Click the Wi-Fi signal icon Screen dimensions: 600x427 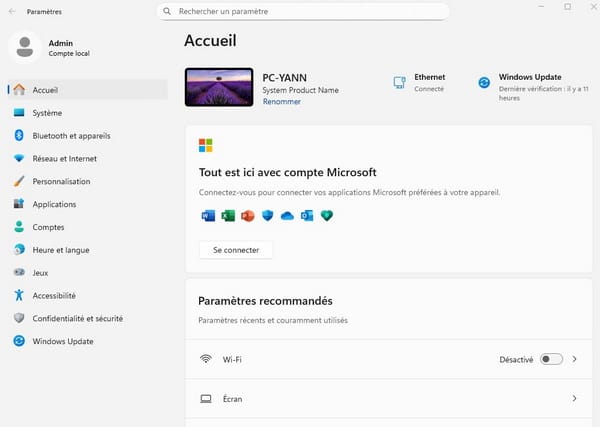click(206, 359)
